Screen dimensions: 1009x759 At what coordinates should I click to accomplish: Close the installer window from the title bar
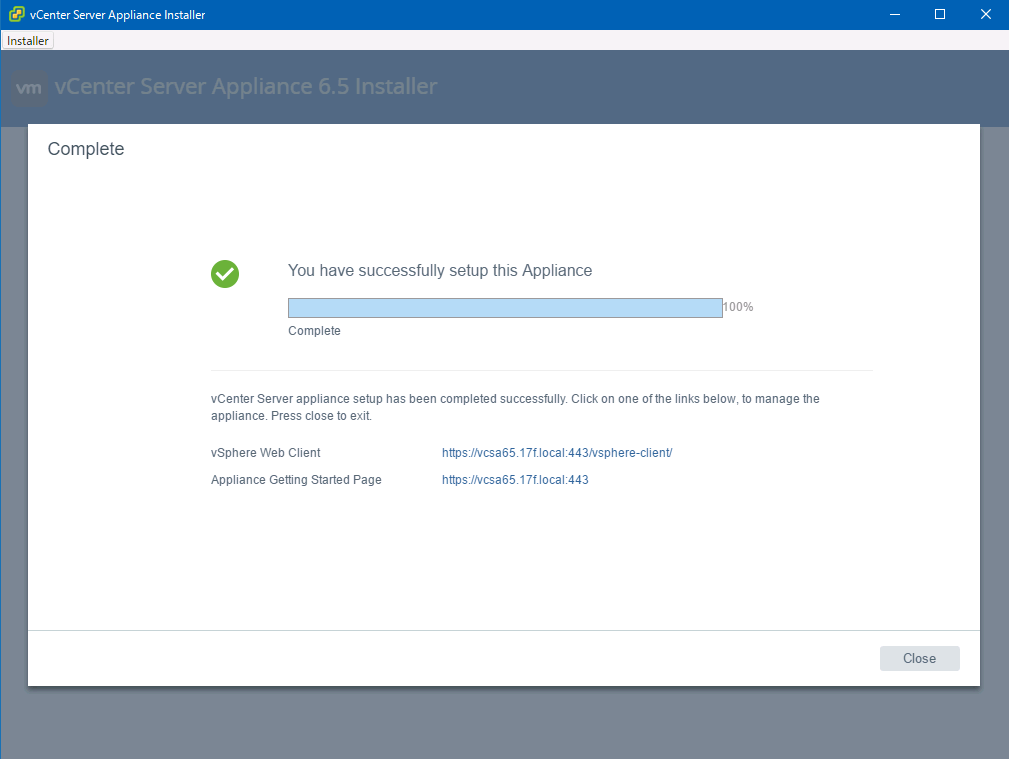coord(985,14)
